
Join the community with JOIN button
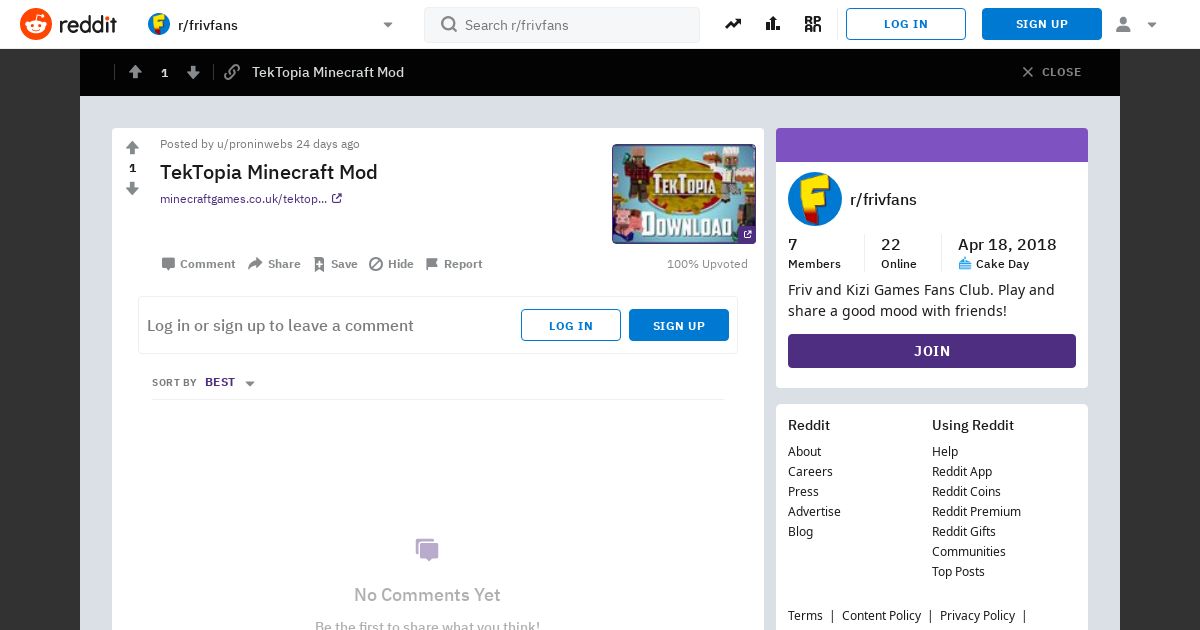coord(932,351)
